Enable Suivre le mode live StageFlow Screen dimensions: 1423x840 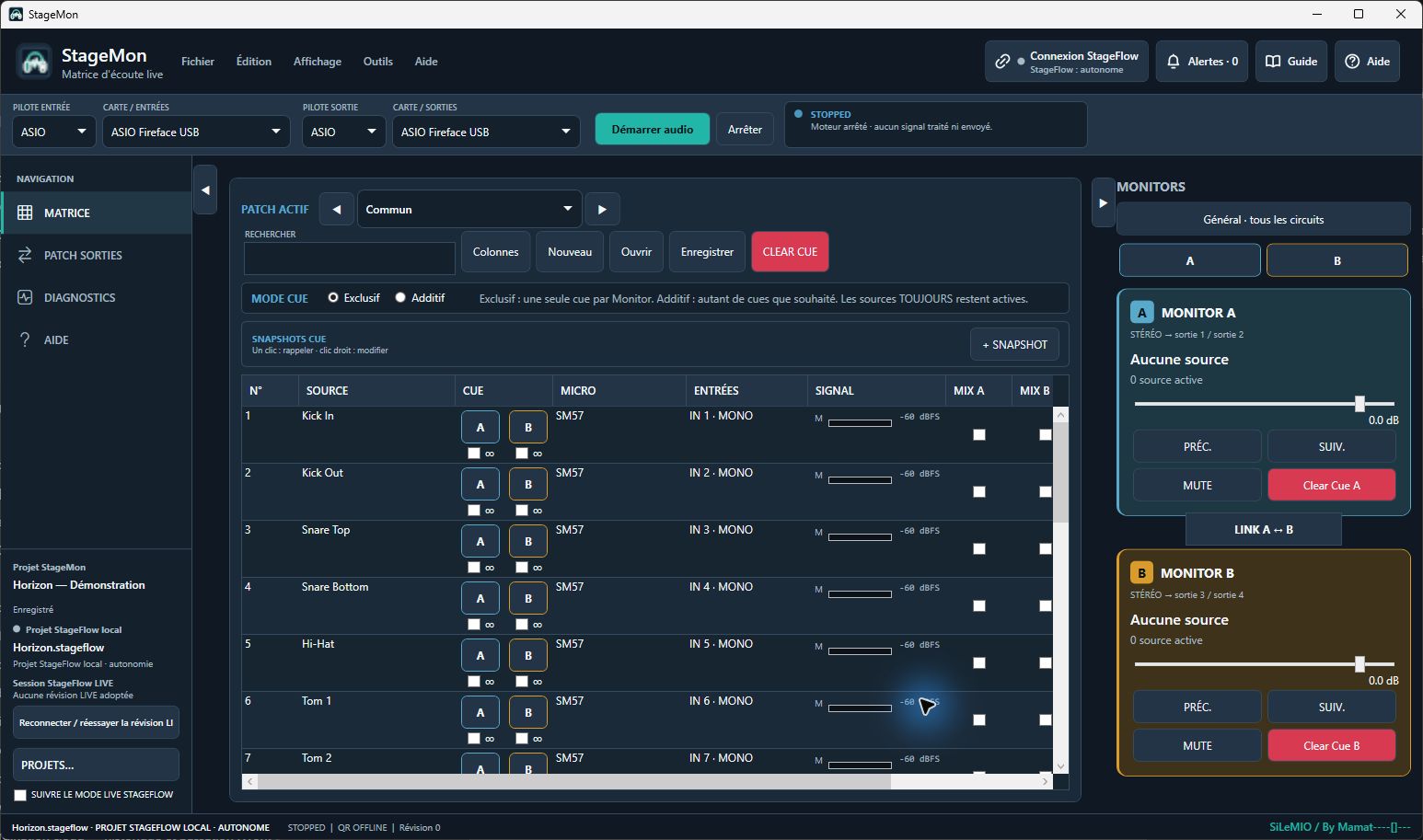(20, 795)
